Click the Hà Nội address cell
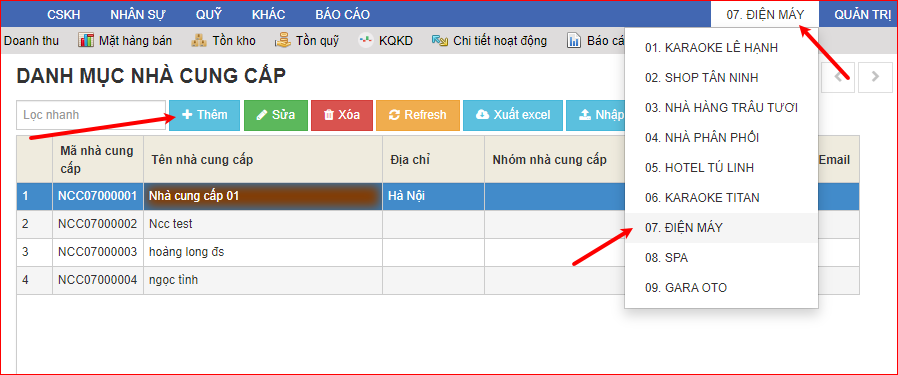 coord(434,196)
